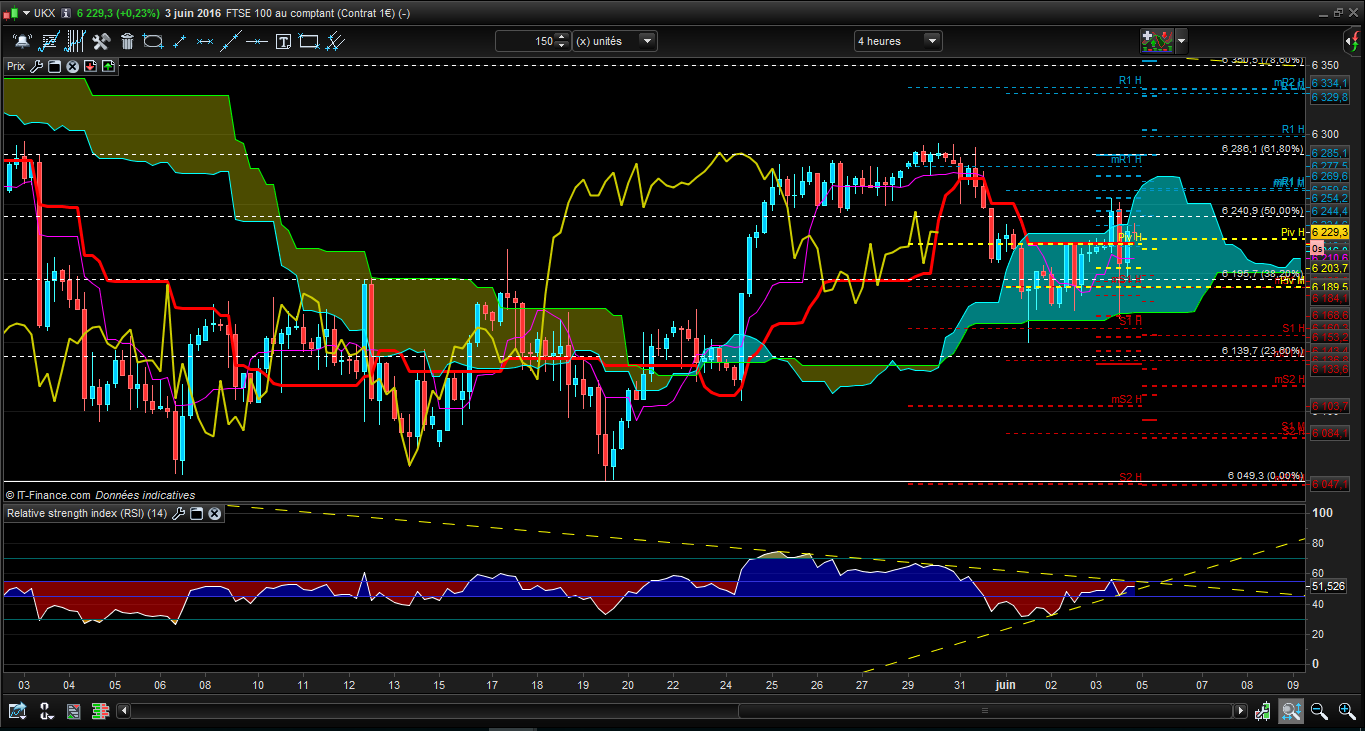1365x731 pixels.
Task: Maximize the Prix price panel
Action: pyautogui.click(x=55, y=66)
